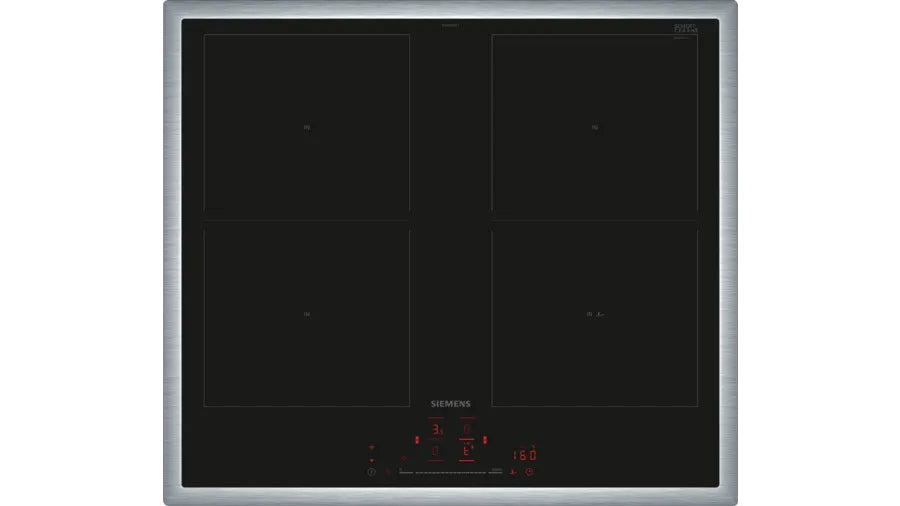The height and width of the screenshot is (506, 900).
Task: Tap the bottom-right cooking zone center marker
Action: (x=596, y=315)
